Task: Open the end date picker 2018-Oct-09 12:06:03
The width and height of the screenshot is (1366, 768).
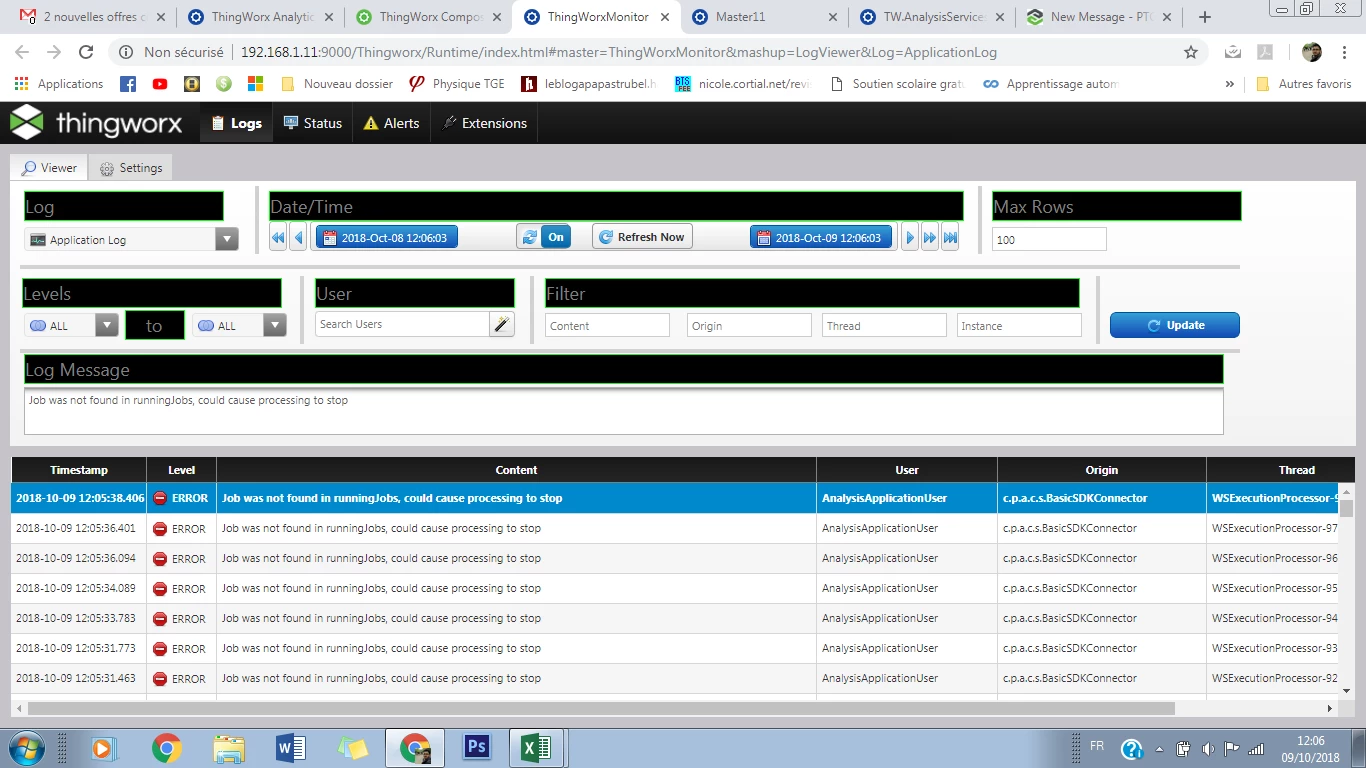Action: 821,237
